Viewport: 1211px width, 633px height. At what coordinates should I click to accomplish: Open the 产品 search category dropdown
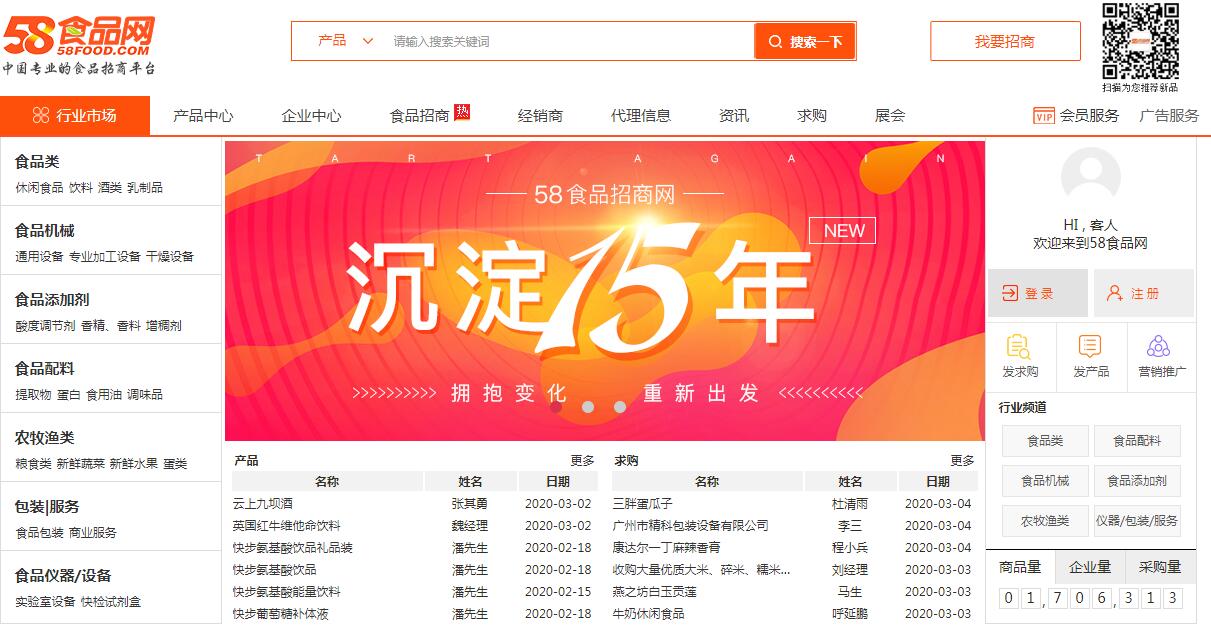pyautogui.click(x=345, y=41)
